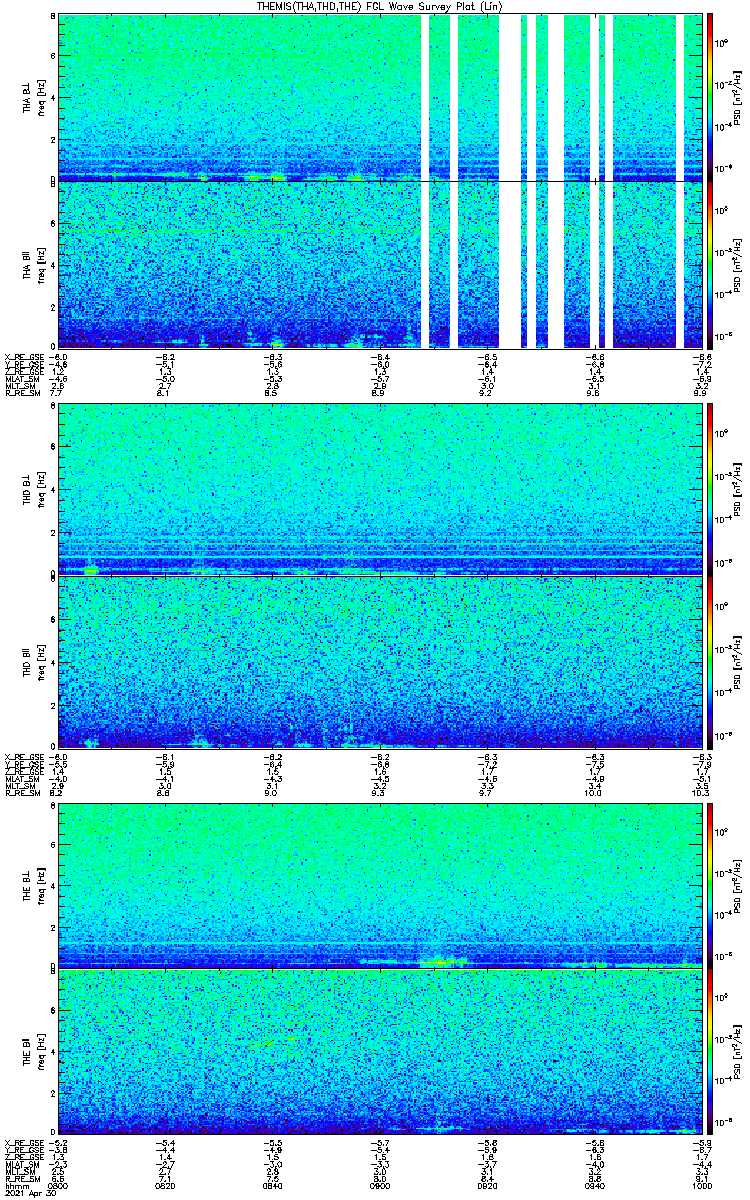Click the THE B∥ spectrogram panel
Image resolution: width=750 pixels, height=1200 pixels.
tap(380, 1051)
